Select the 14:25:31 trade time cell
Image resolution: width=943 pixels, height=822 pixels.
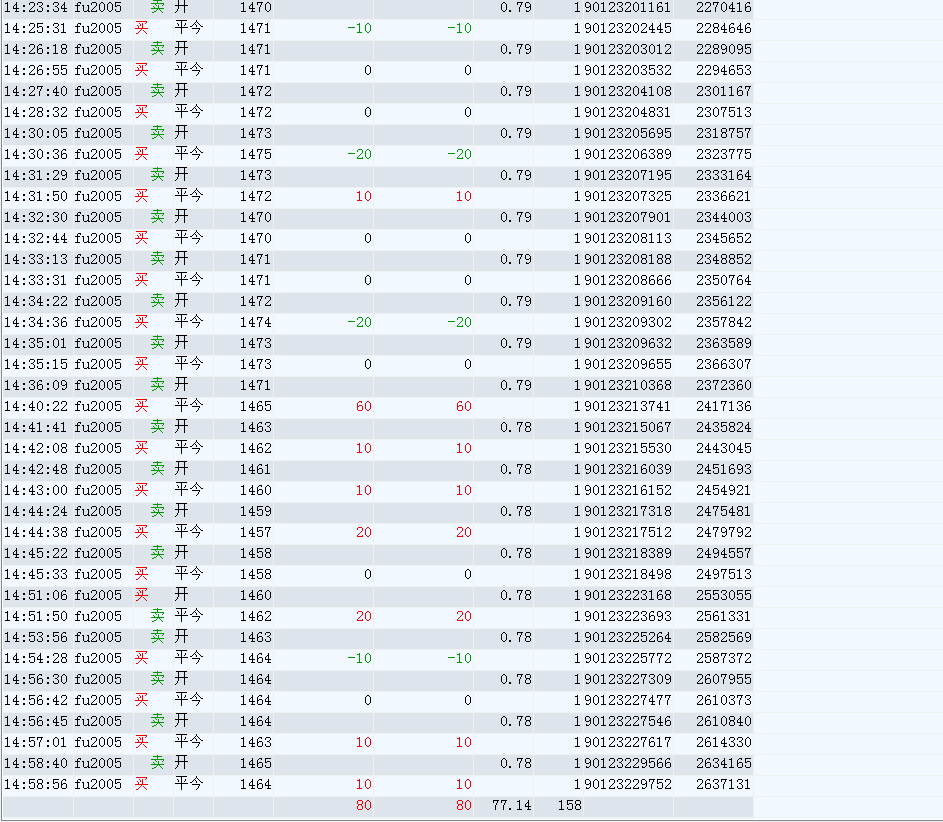35,28
